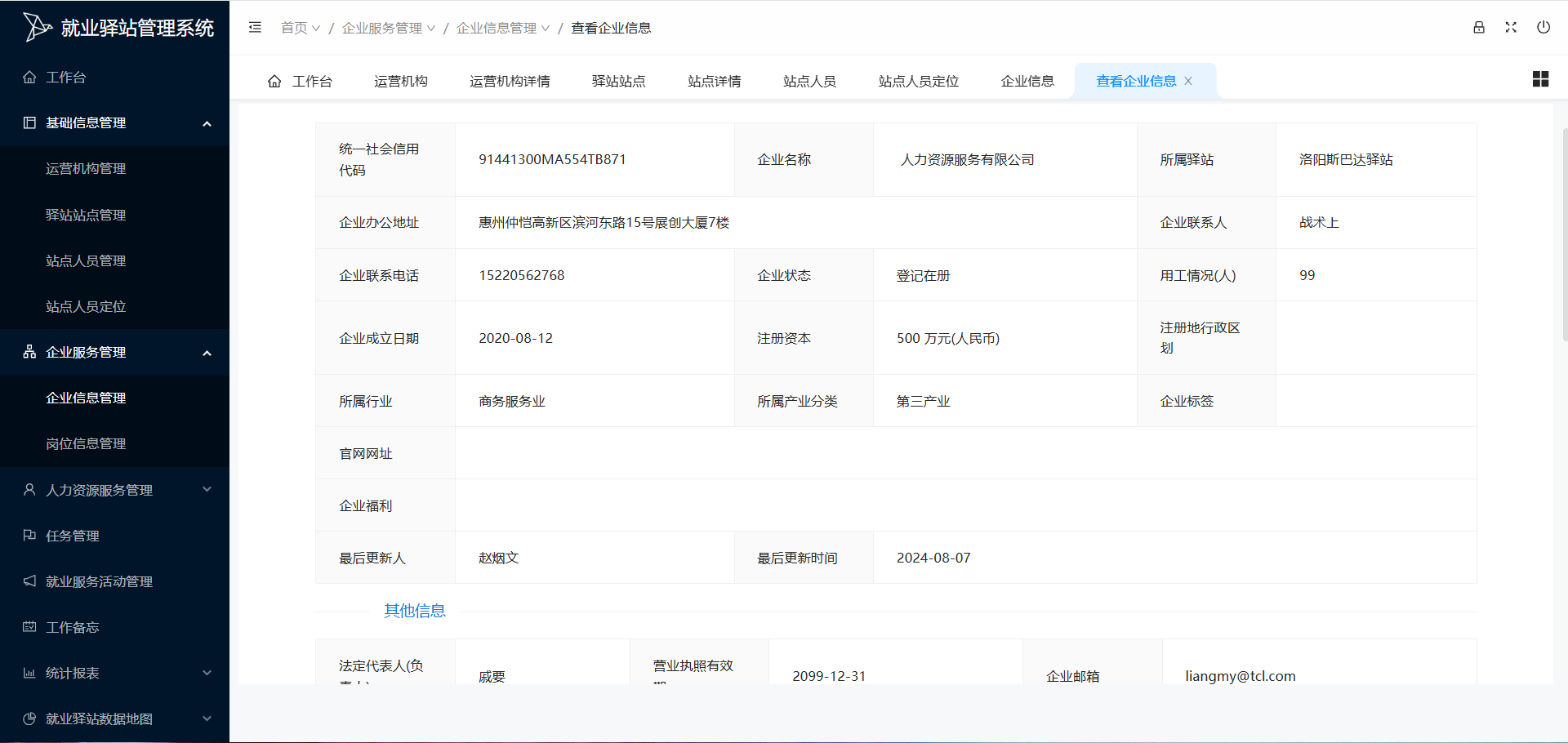Click the license date 2099-12-31
This screenshot has height=743, width=1568.
coord(829,676)
